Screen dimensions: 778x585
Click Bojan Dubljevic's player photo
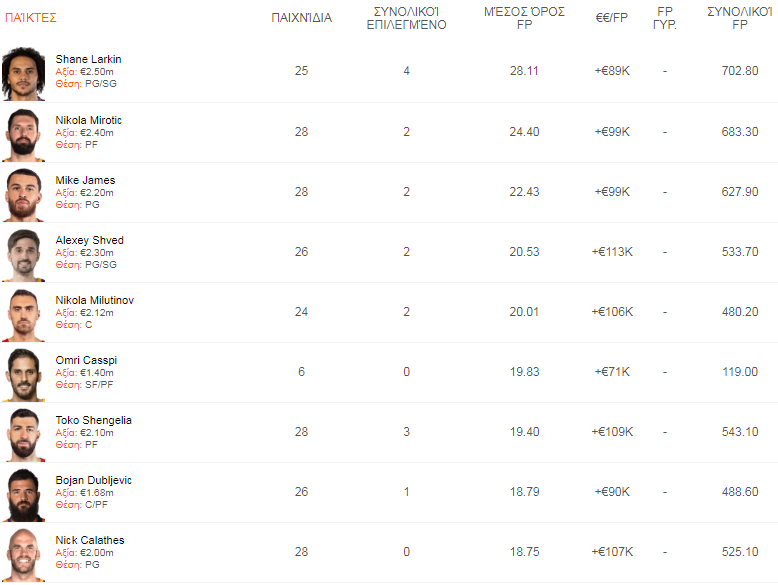(24, 493)
